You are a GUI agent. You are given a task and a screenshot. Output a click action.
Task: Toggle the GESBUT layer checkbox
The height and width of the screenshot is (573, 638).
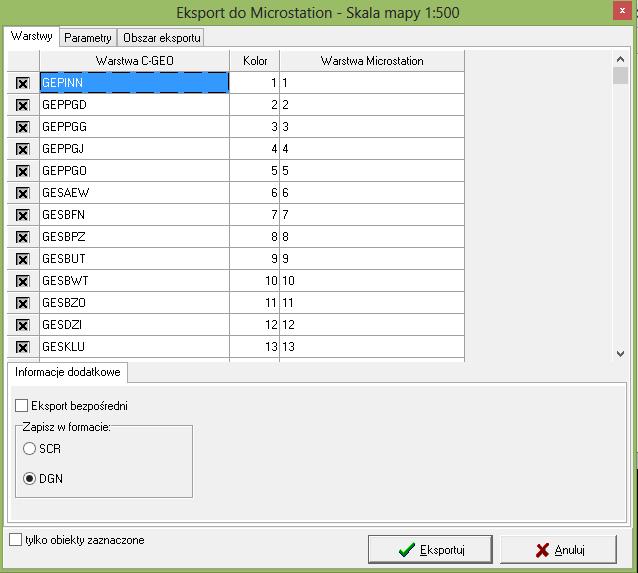point(22,259)
